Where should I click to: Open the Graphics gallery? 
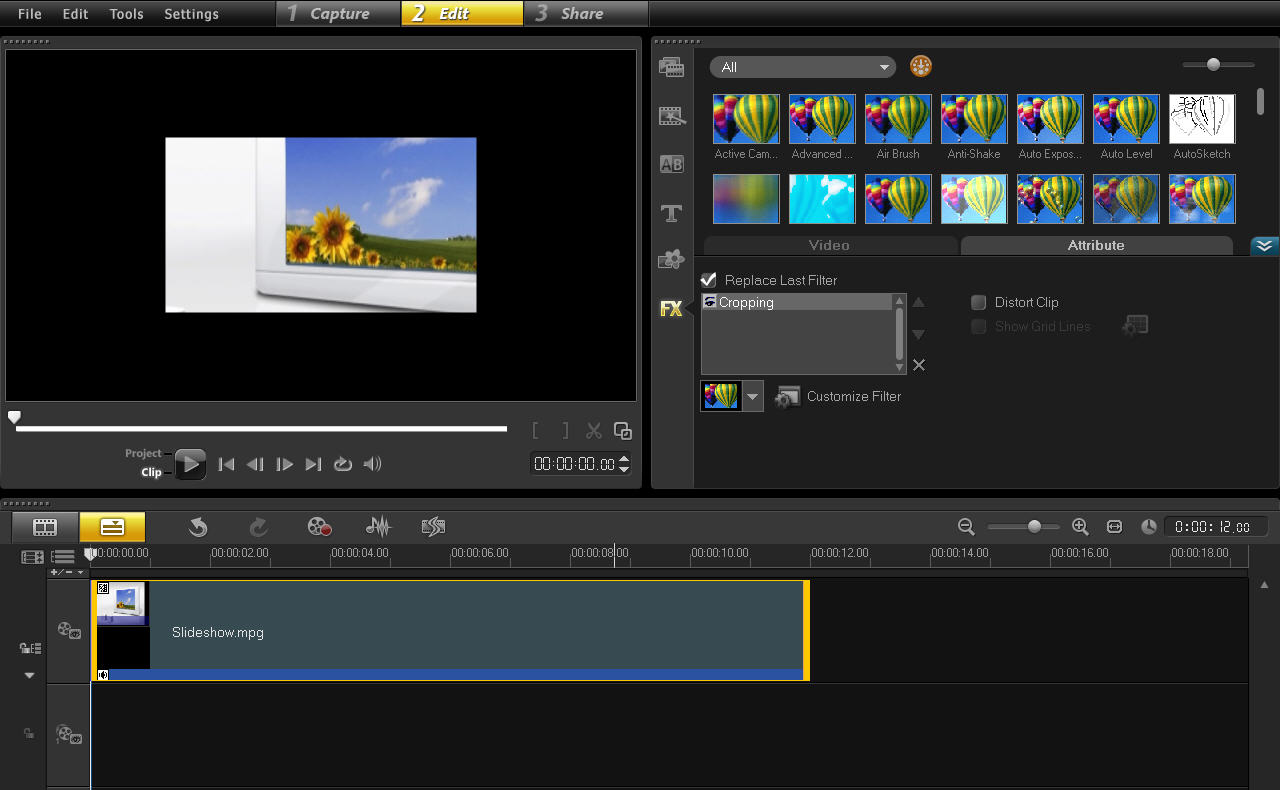tap(671, 259)
